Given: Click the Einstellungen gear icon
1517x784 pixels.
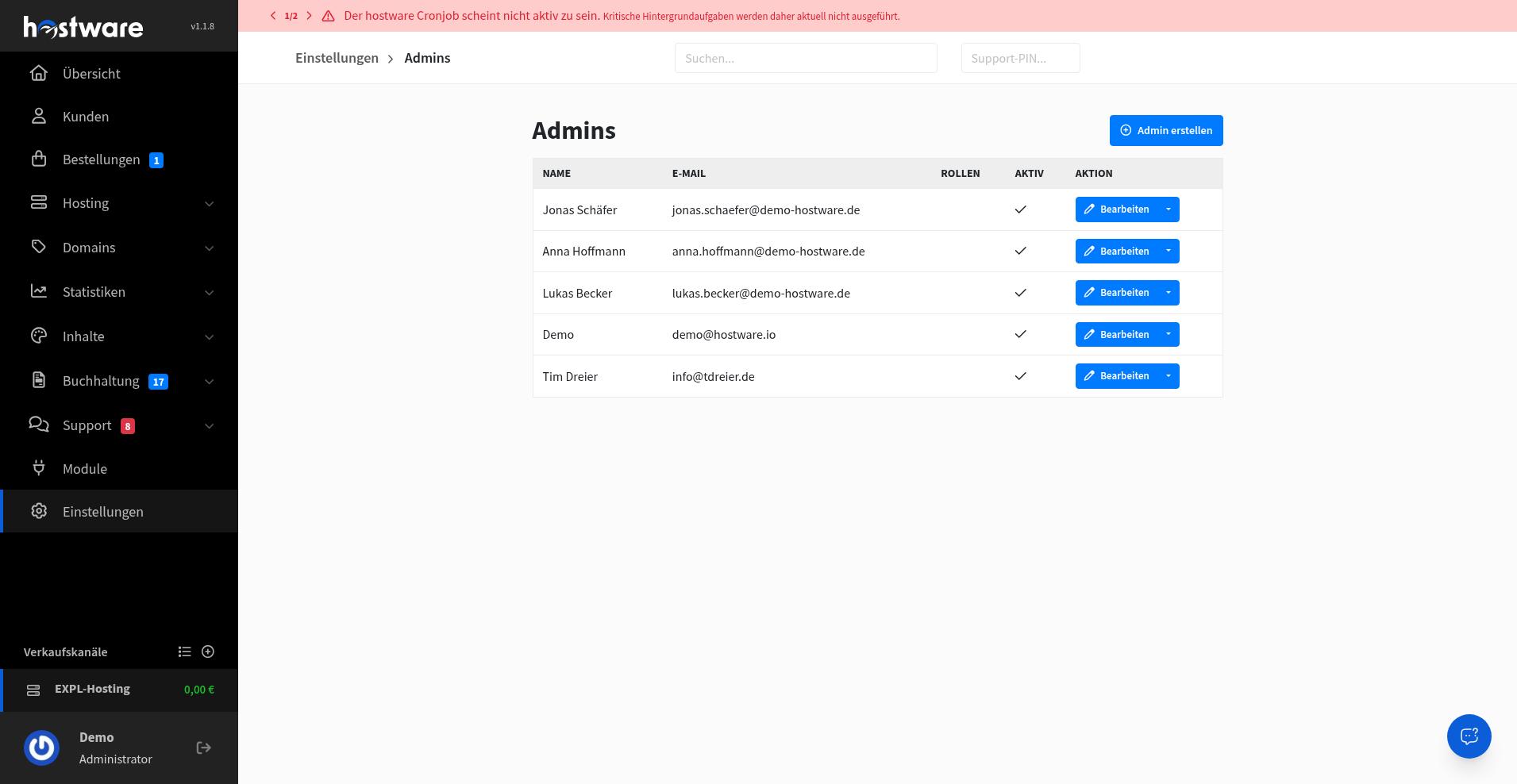Looking at the screenshot, I should point(39,511).
